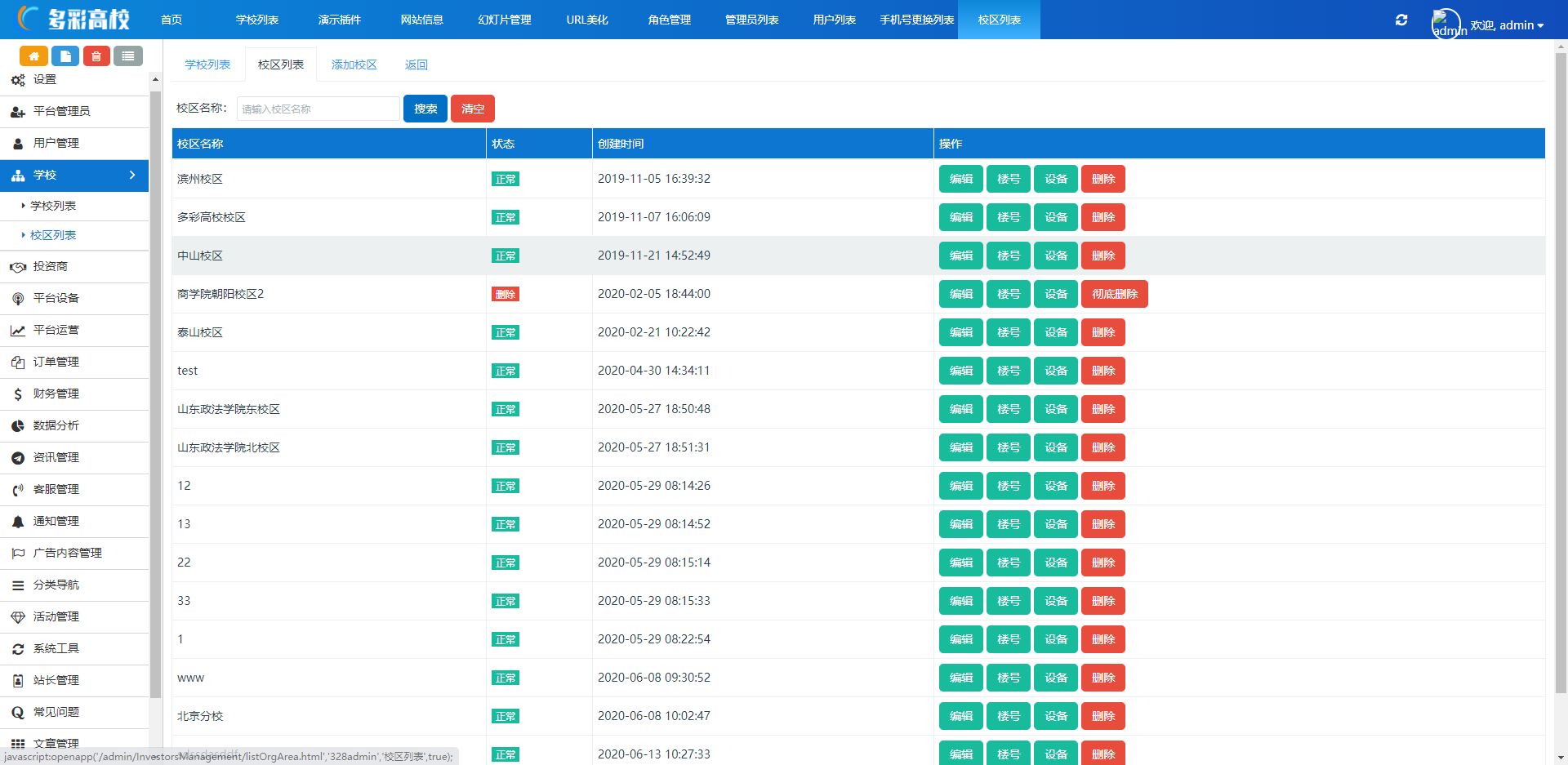Click the 常见问题 search icon
Viewport: 1568px width, 765px height.
coord(18,713)
